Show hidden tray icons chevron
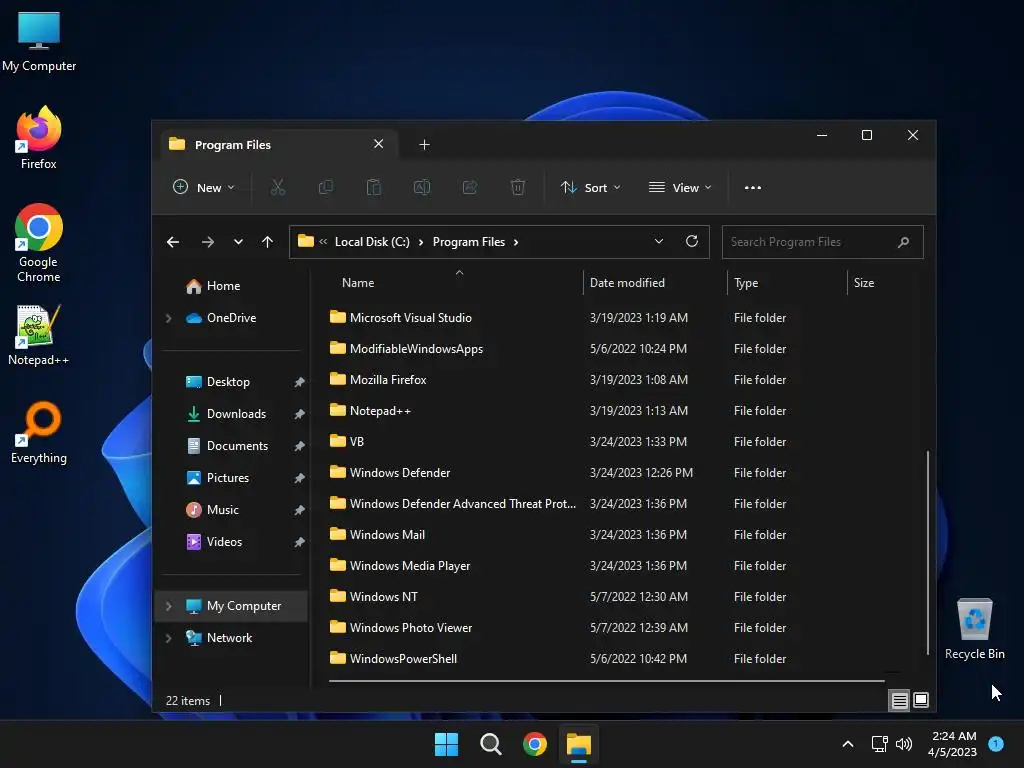This screenshot has width=1024, height=768. tap(848, 744)
